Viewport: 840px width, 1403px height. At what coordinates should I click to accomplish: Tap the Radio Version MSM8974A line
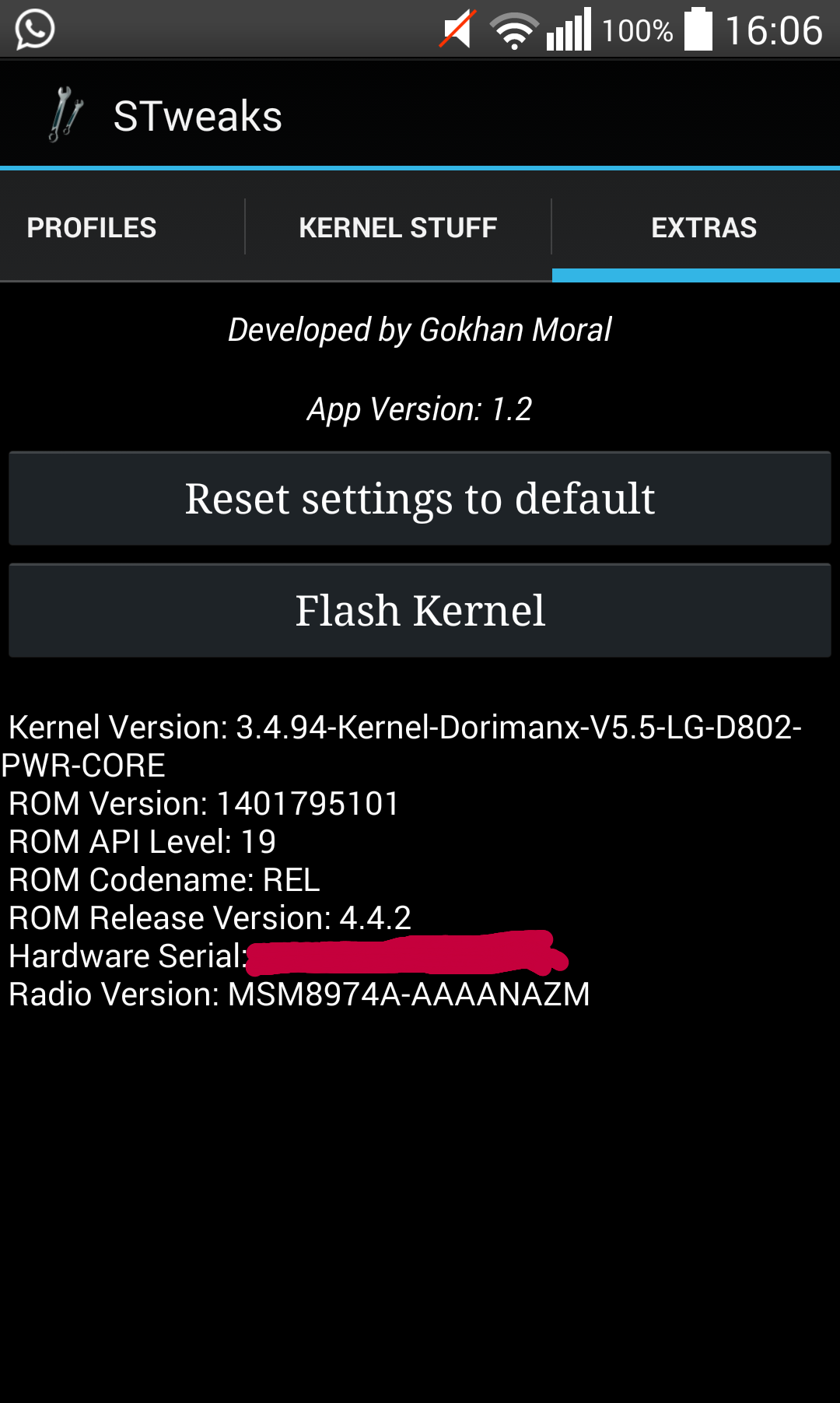[x=299, y=994]
